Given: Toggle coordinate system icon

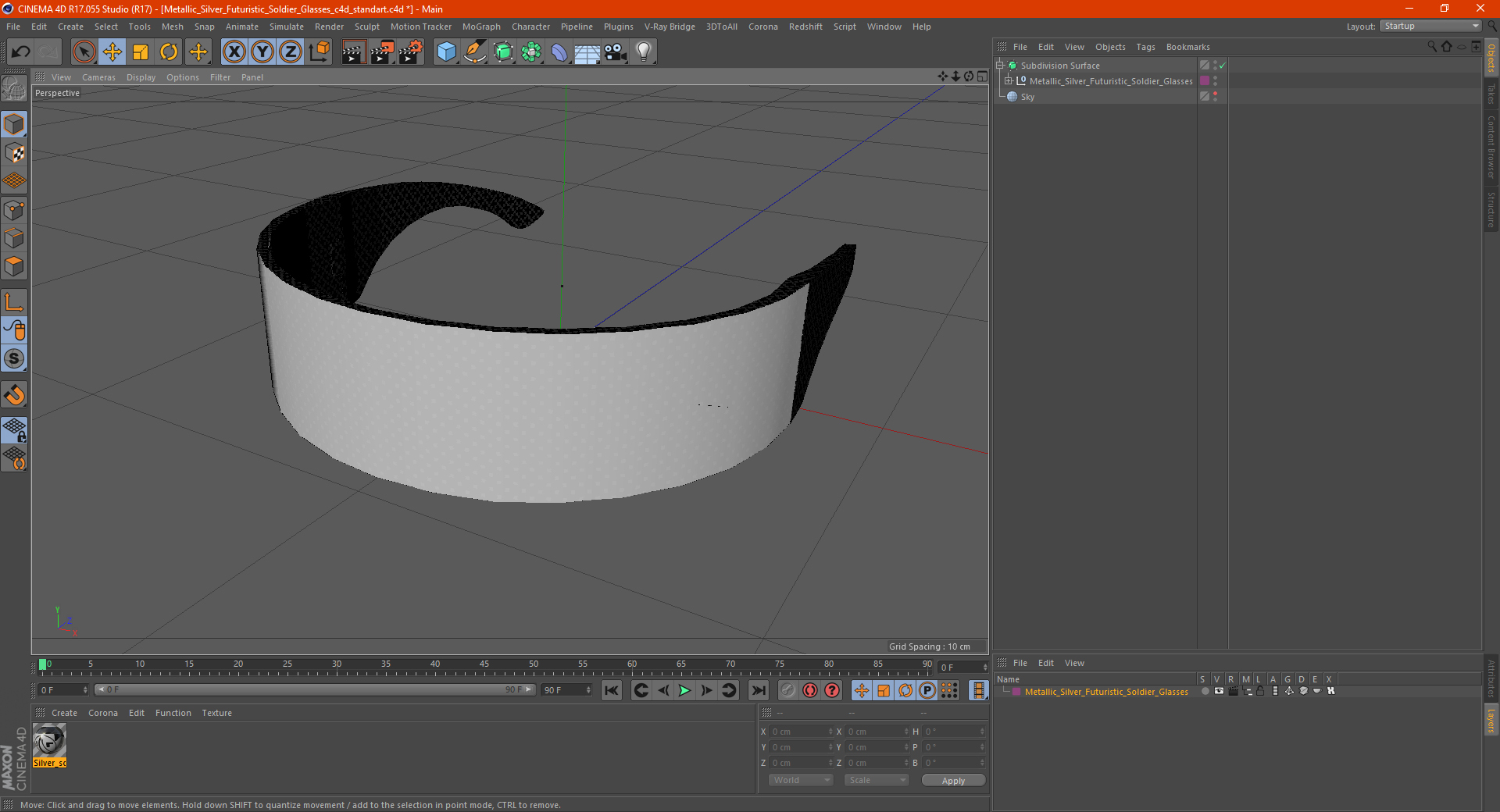Looking at the screenshot, I should [319, 52].
